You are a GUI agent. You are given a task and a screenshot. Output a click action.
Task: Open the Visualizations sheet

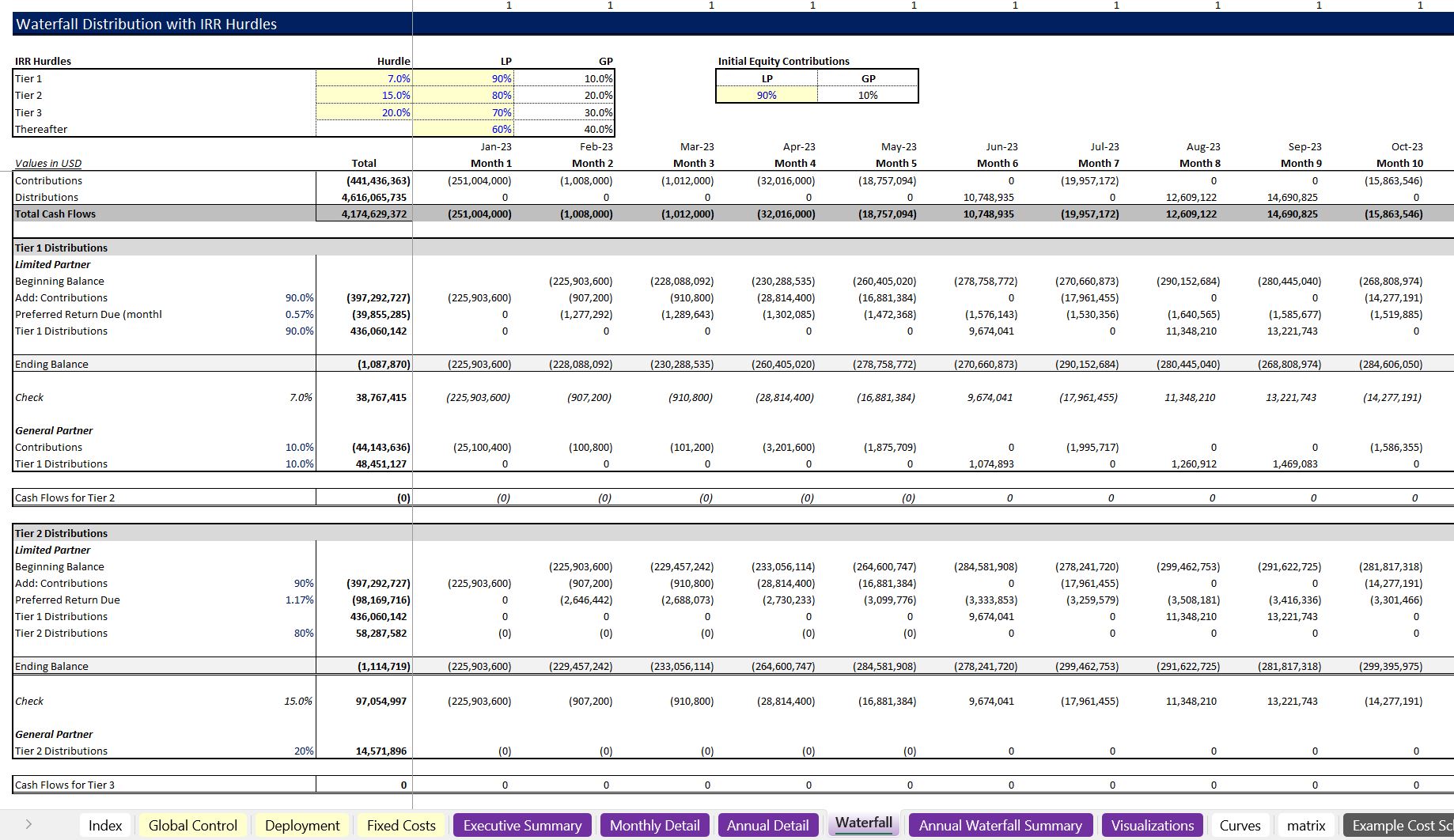[1152, 825]
